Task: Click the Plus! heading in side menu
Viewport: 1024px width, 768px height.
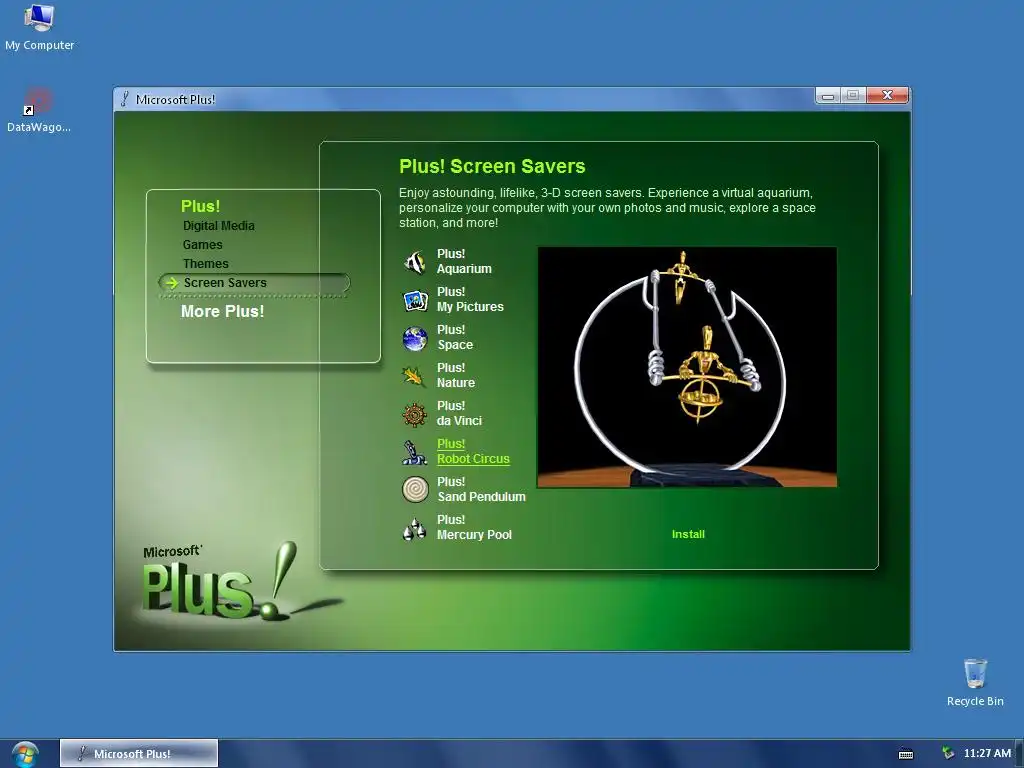Action: tap(200, 206)
